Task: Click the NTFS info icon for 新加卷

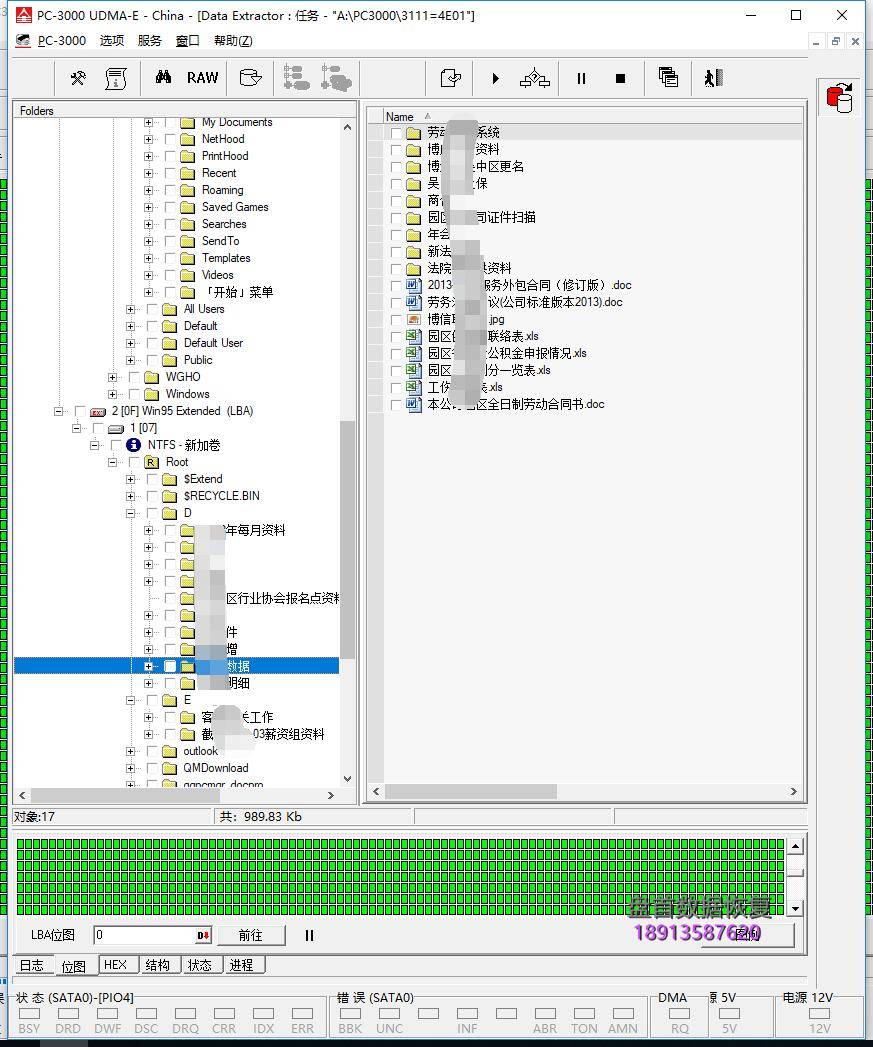Action: point(134,445)
